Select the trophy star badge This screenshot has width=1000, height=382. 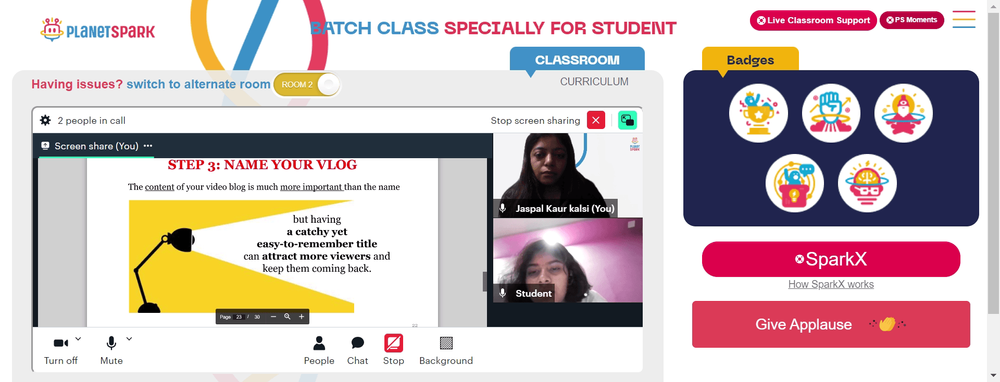758,114
